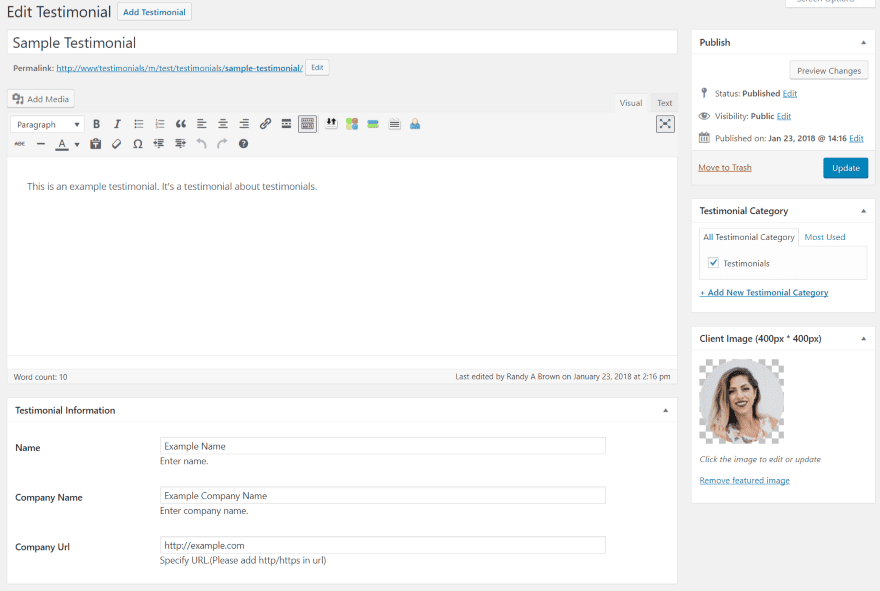Collapse the Client Image panel
The height and width of the screenshot is (591, 880).
click(863, 339)
